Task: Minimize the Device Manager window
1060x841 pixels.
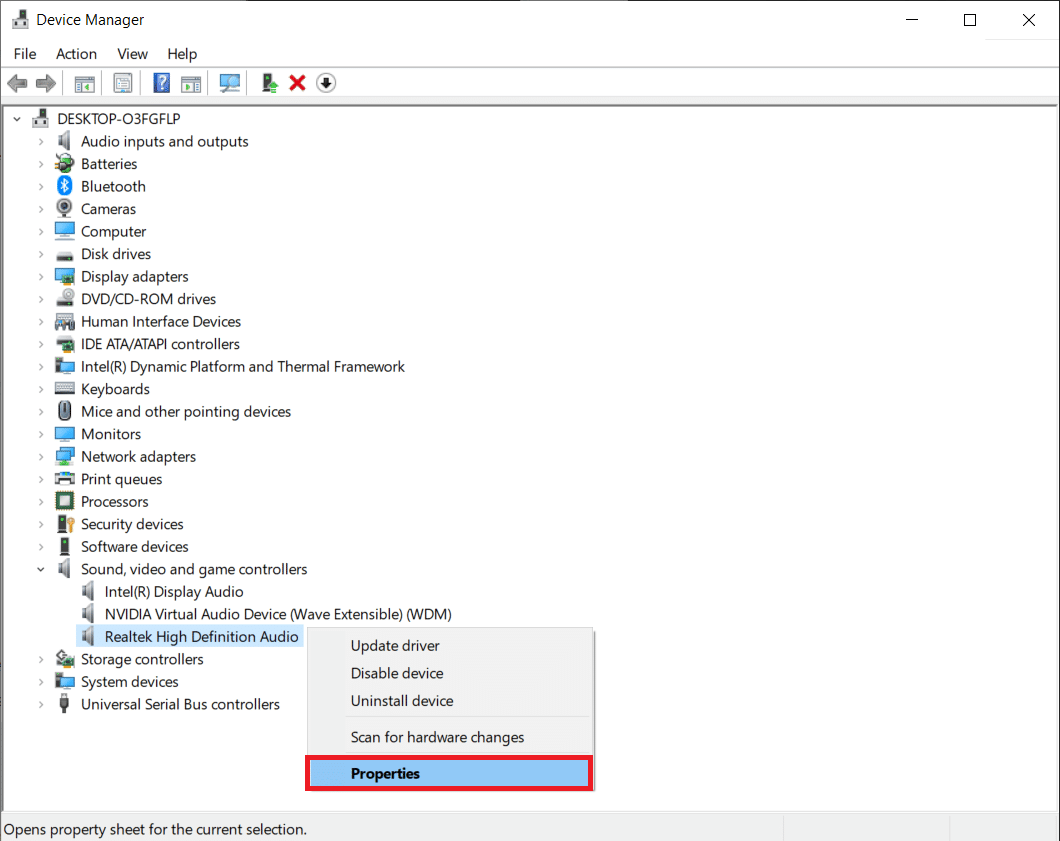Action: 911,20
